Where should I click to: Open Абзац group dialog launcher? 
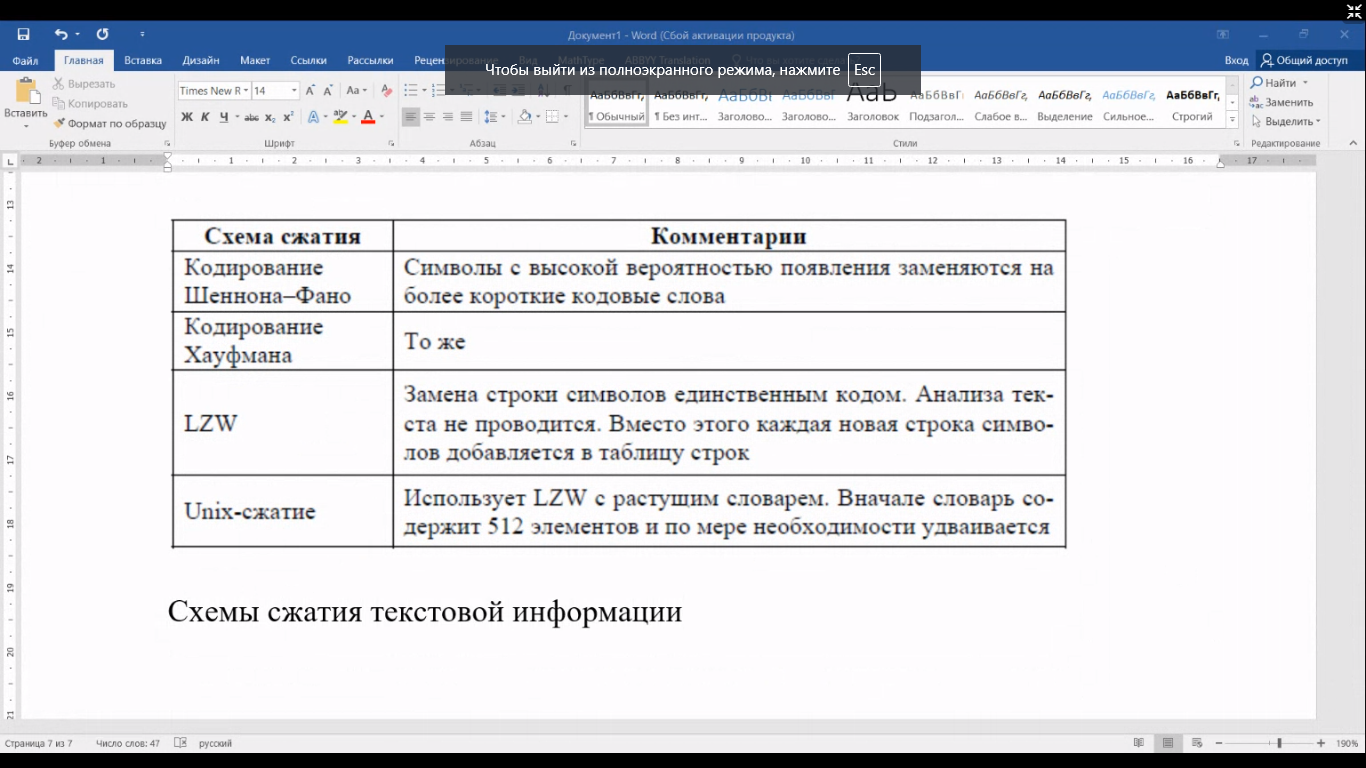click(x=574, y=144)
